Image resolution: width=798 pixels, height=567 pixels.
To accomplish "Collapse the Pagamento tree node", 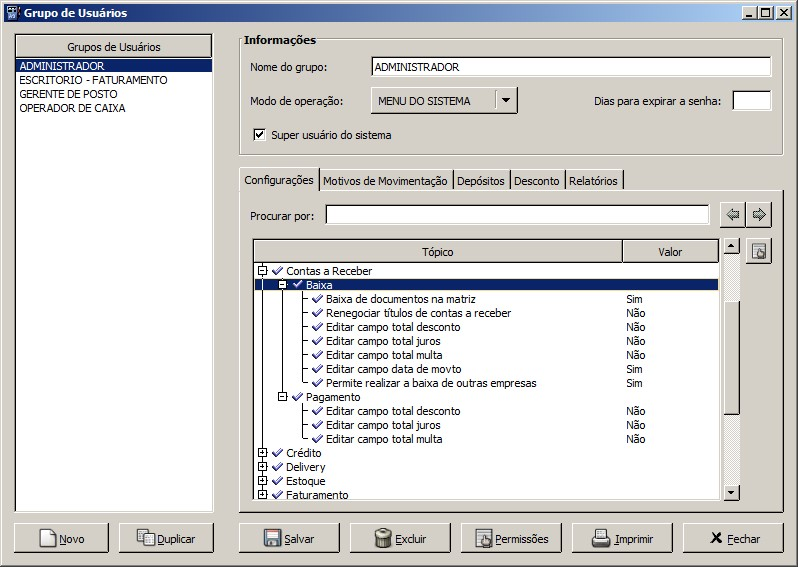I will pyautogui.click(x=282, y=396).
